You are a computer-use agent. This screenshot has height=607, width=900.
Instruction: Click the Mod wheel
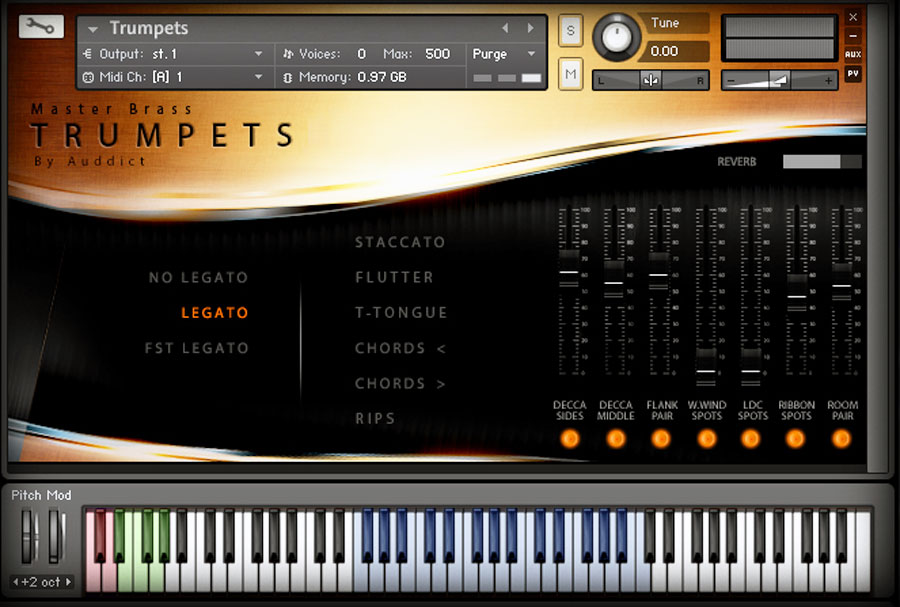tap(56, 536)
